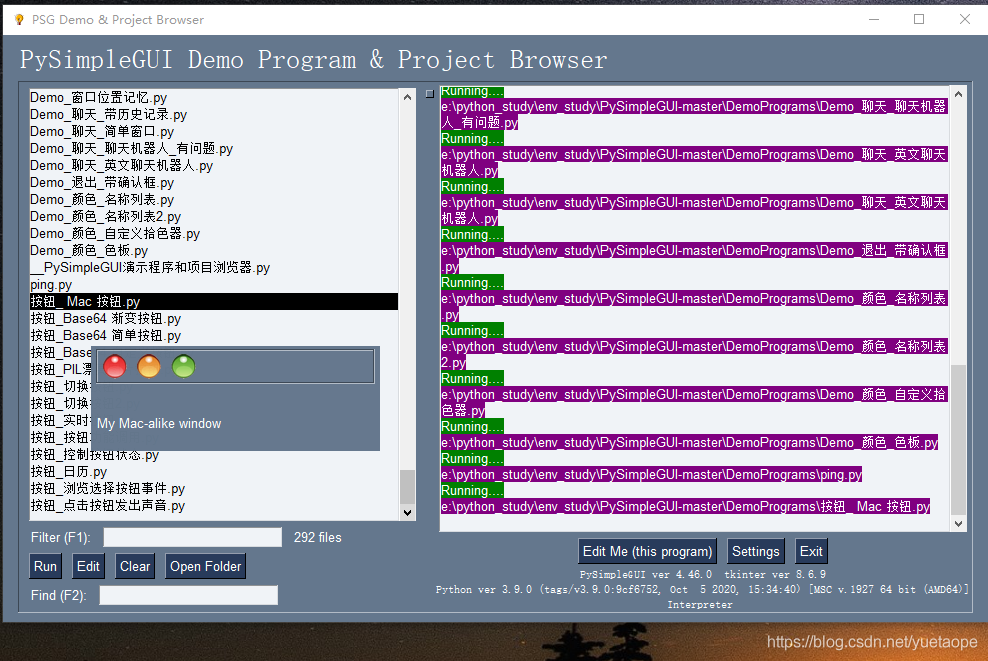Select Demo_聊天_聊天机器人_有问题.py in the list
The width and height of the screenshot is (988, 661).
tap(214, 149)
